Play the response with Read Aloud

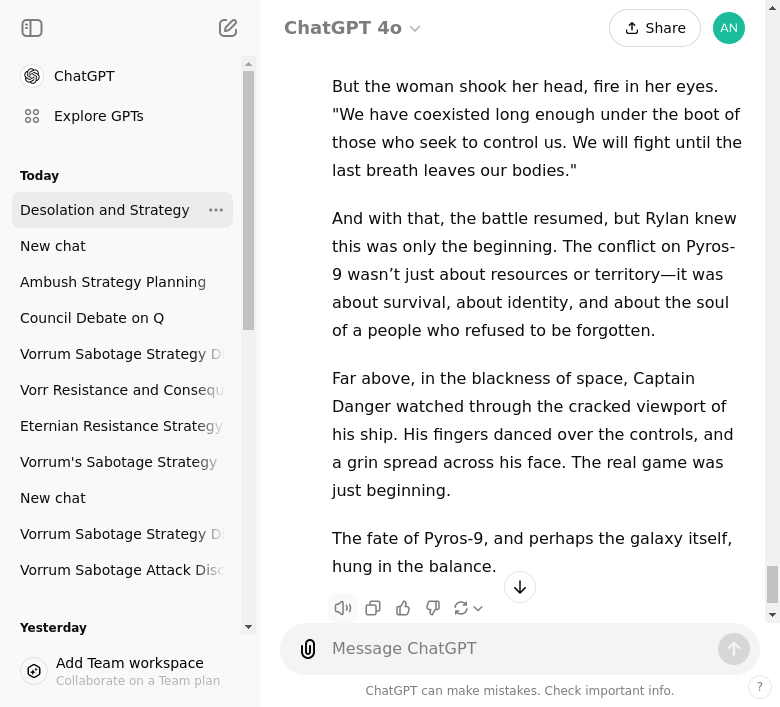coord(343,608)
